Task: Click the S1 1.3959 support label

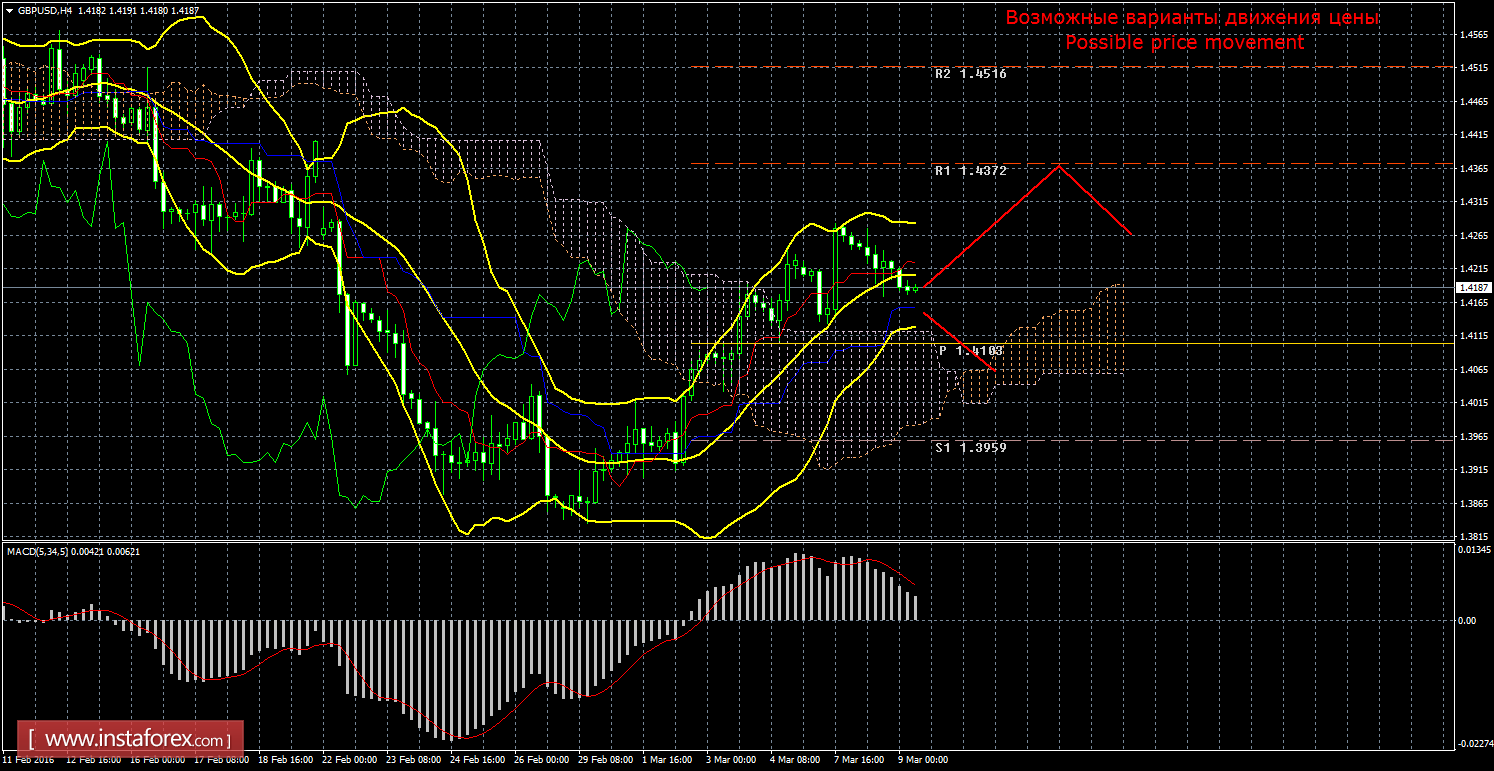Action: [970, 448]
